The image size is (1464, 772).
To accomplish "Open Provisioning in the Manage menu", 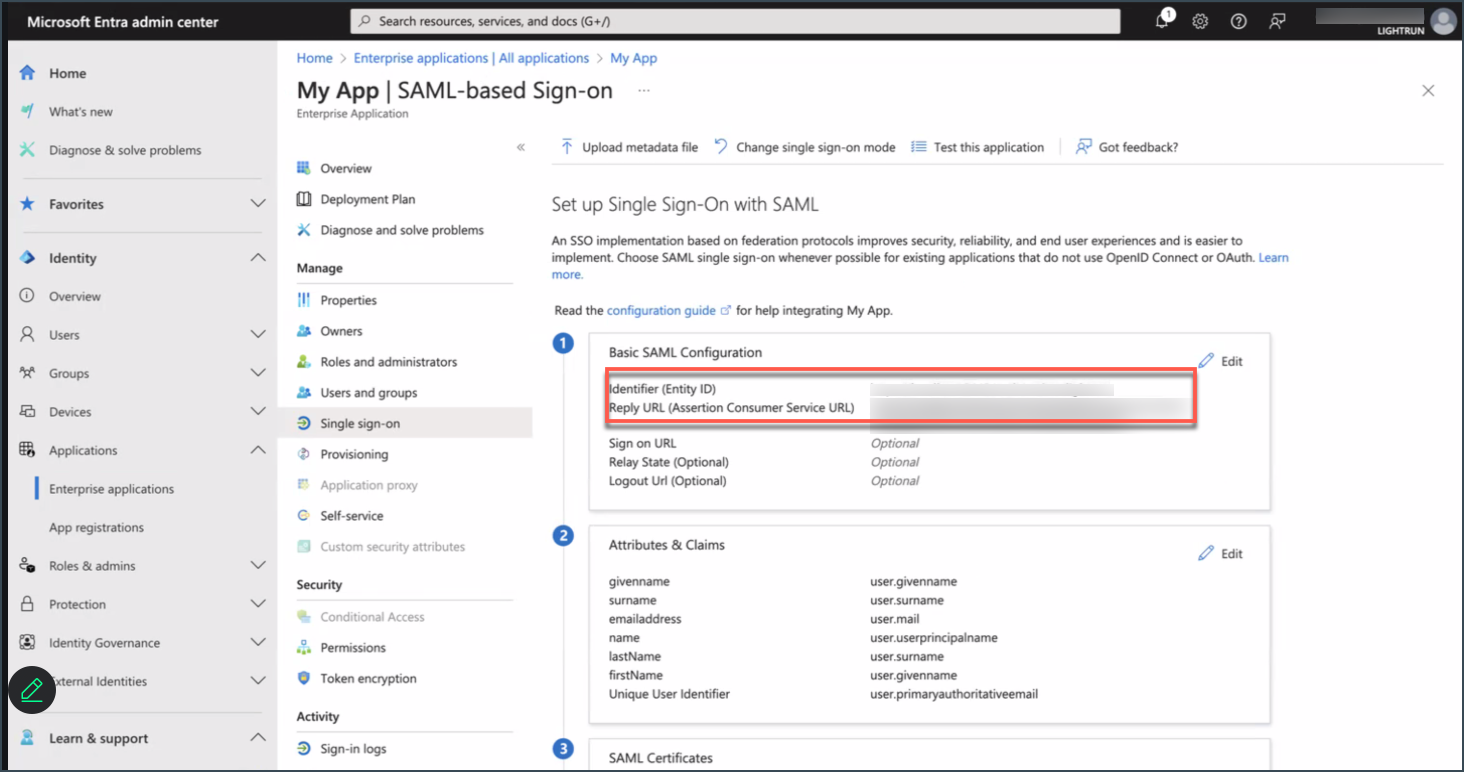I will click(x=354, y=454).
